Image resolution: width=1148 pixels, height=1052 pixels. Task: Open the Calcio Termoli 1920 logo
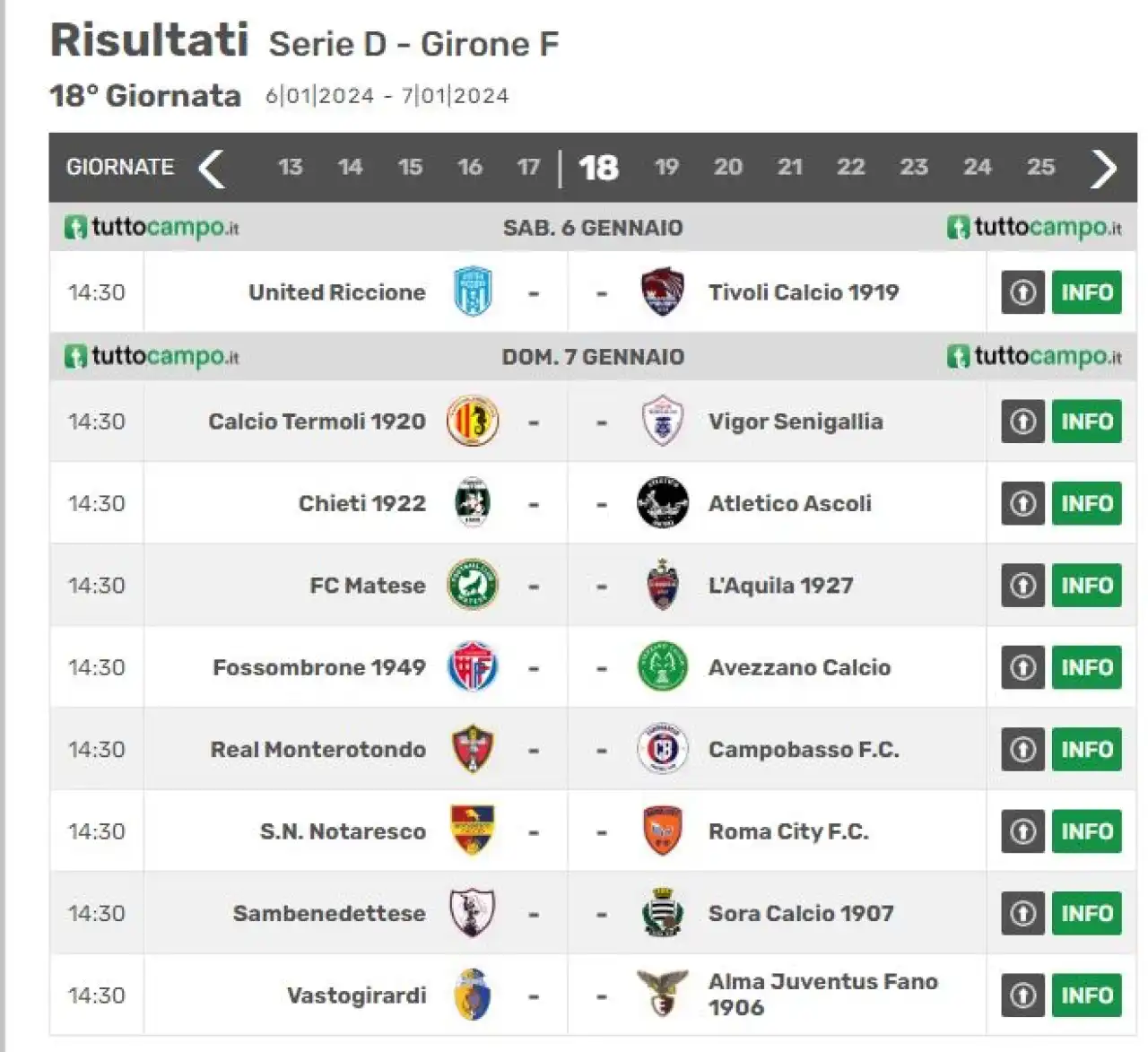[472, 422]
